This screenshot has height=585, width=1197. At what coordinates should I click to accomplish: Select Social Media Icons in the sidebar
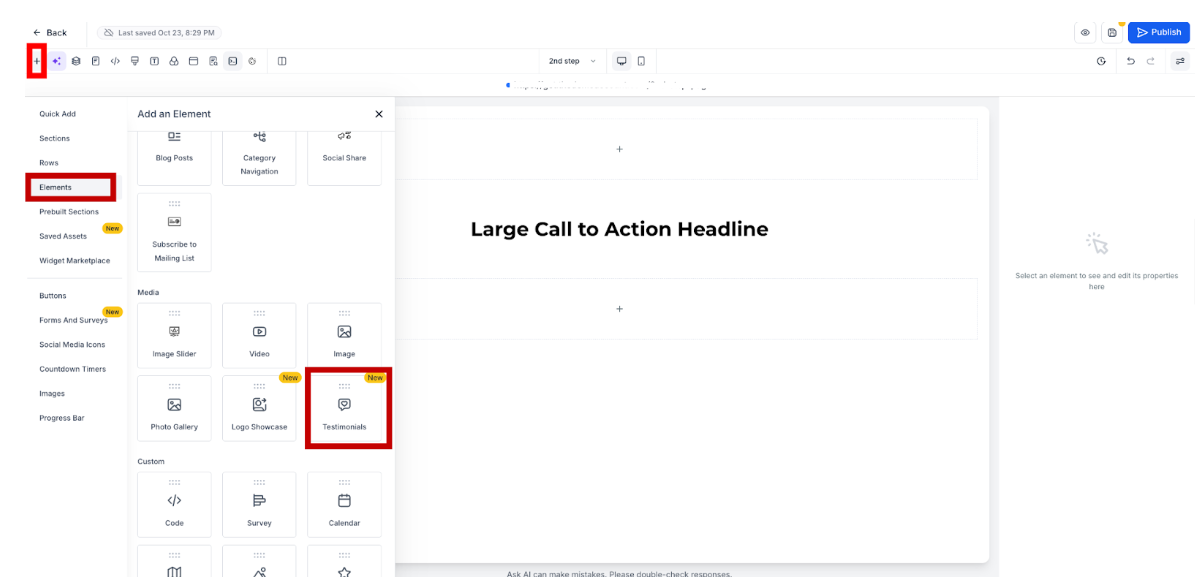73,344
